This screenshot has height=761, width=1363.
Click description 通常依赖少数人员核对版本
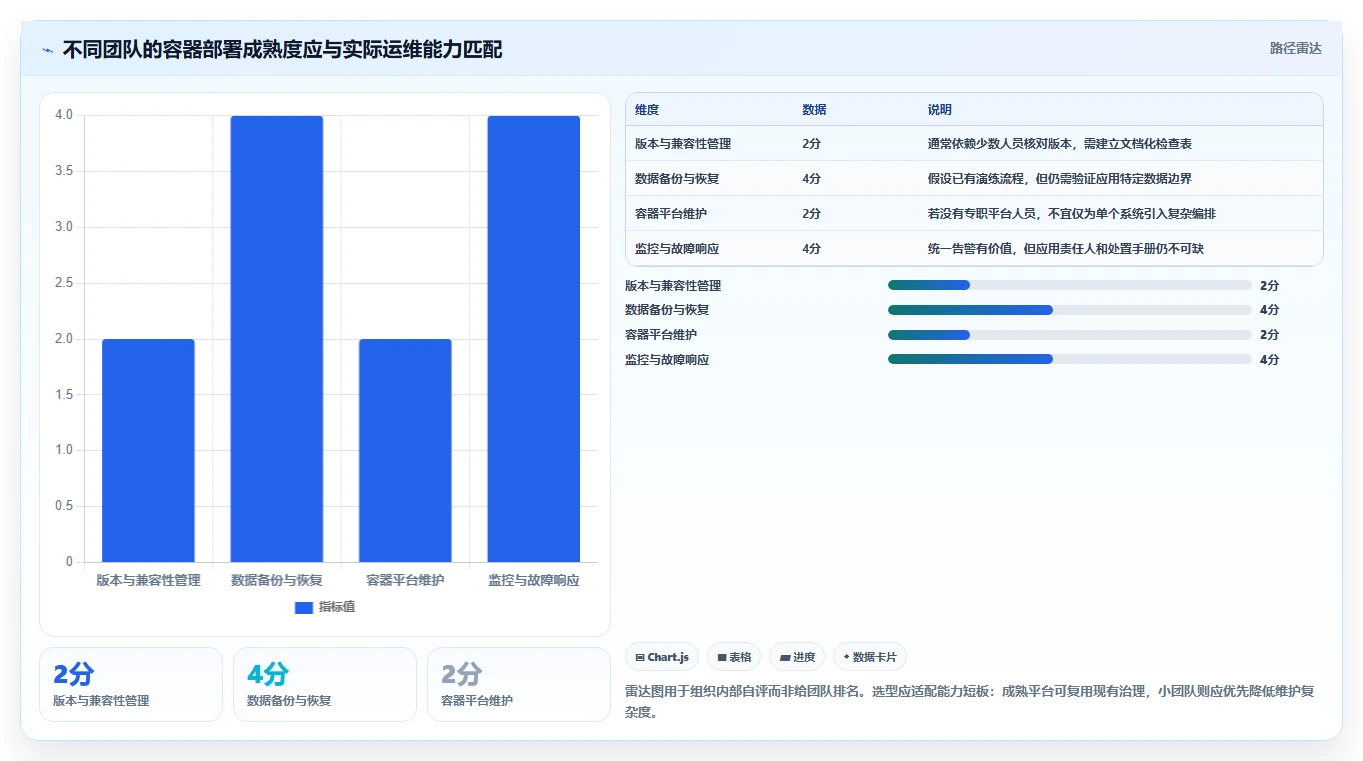point(1060,144)
